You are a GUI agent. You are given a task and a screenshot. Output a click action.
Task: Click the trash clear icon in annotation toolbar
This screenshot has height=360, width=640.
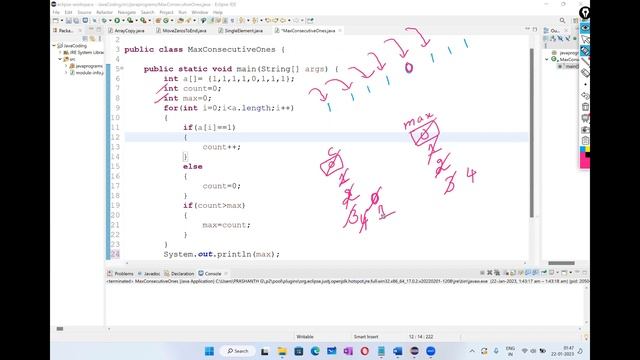tap(585, 107)
